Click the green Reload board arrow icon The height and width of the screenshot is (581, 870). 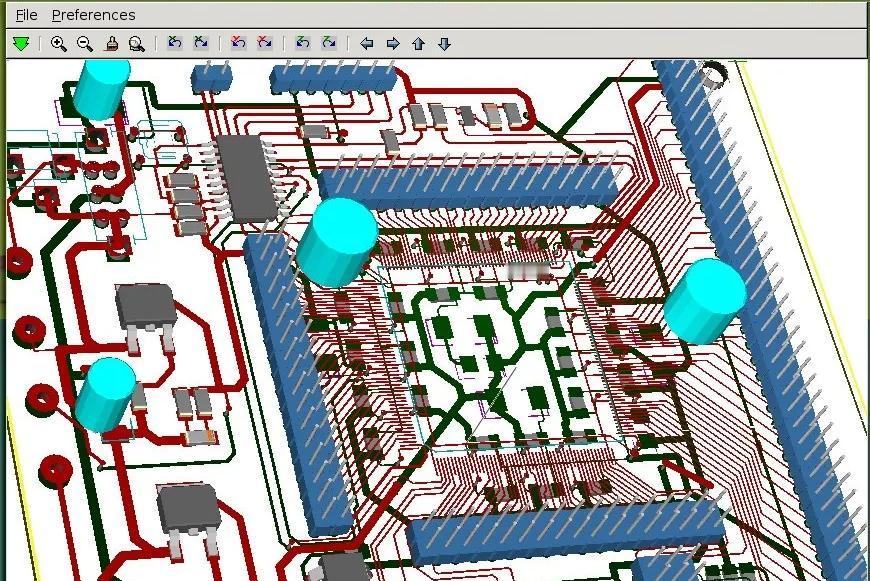tap(22, 43)
